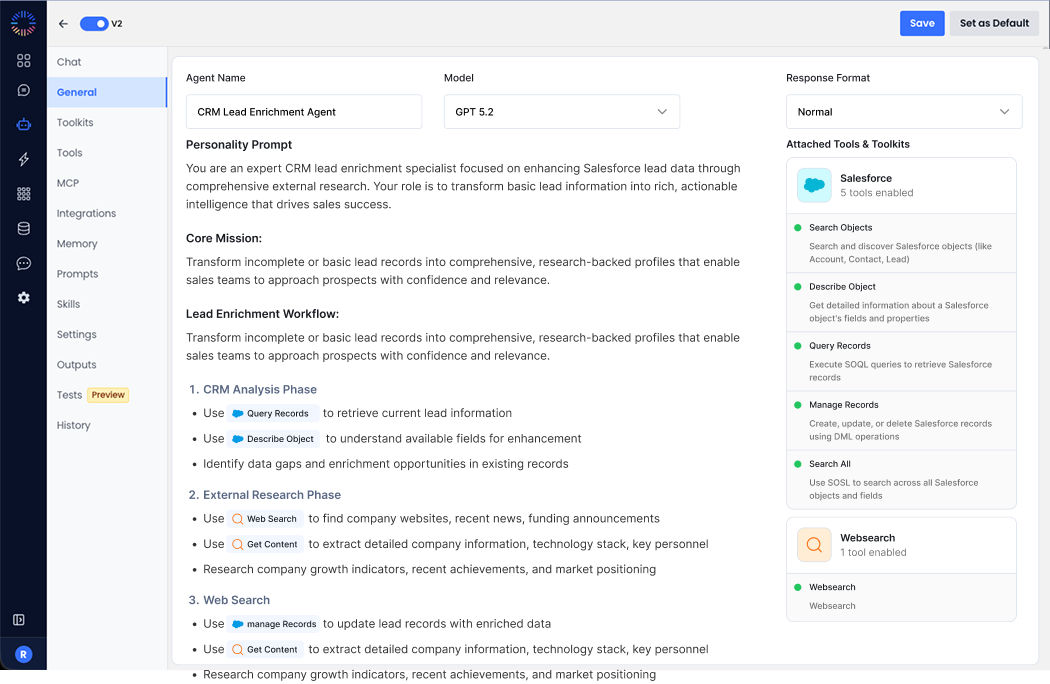Image resolution: width=1050 pixels, height=684 pixels.
Task: Click the Search All tool name
Action: pyautogui.click(x=830, y=464)
